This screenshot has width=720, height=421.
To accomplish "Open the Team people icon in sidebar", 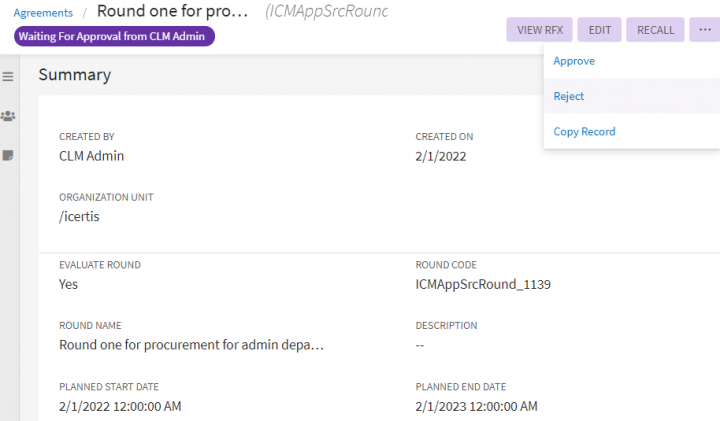I will pos(8,116).
